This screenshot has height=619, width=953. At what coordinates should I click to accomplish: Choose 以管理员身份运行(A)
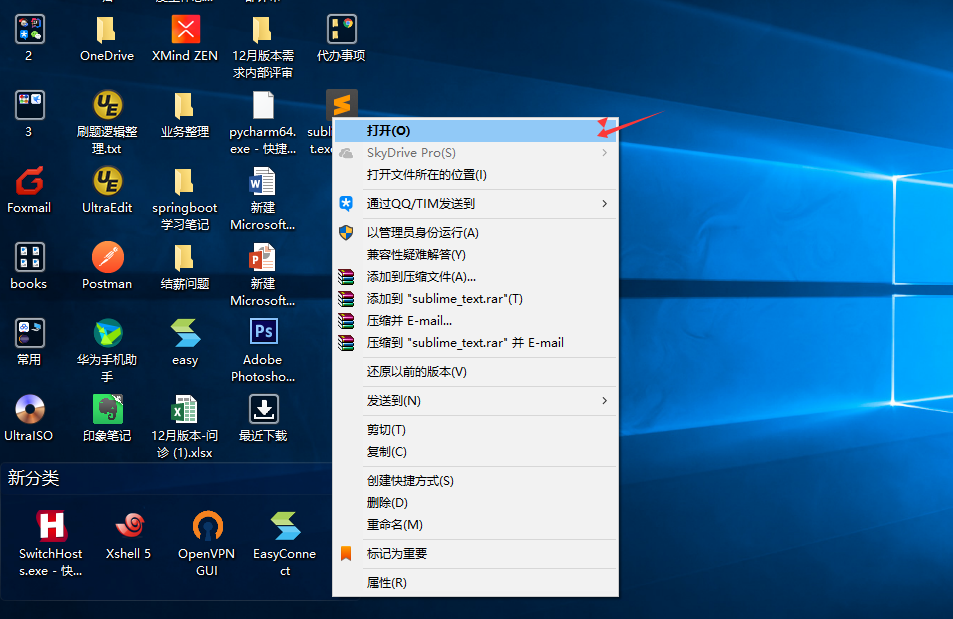point(475,233)
